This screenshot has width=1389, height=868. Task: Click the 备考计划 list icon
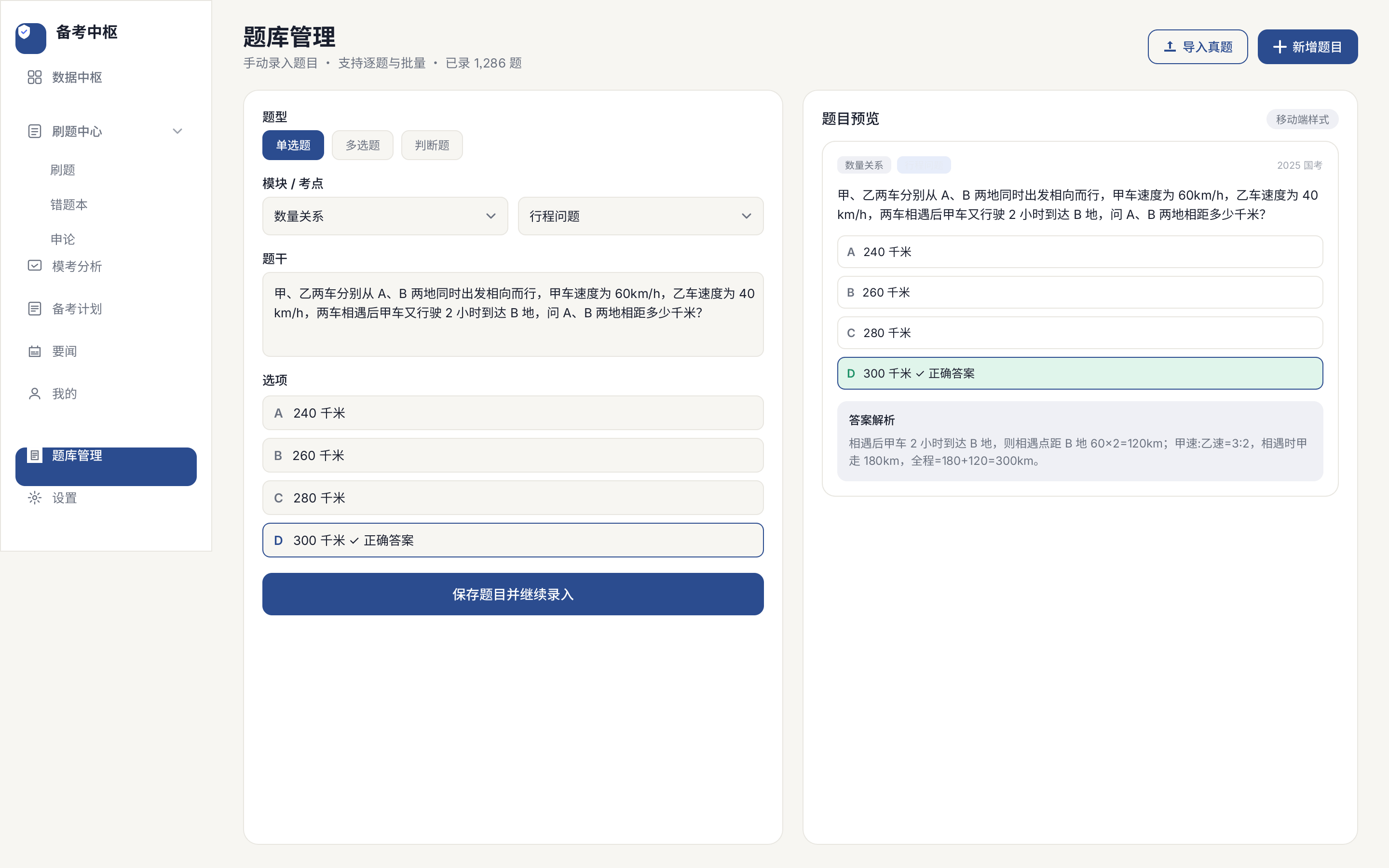point(34,308)
